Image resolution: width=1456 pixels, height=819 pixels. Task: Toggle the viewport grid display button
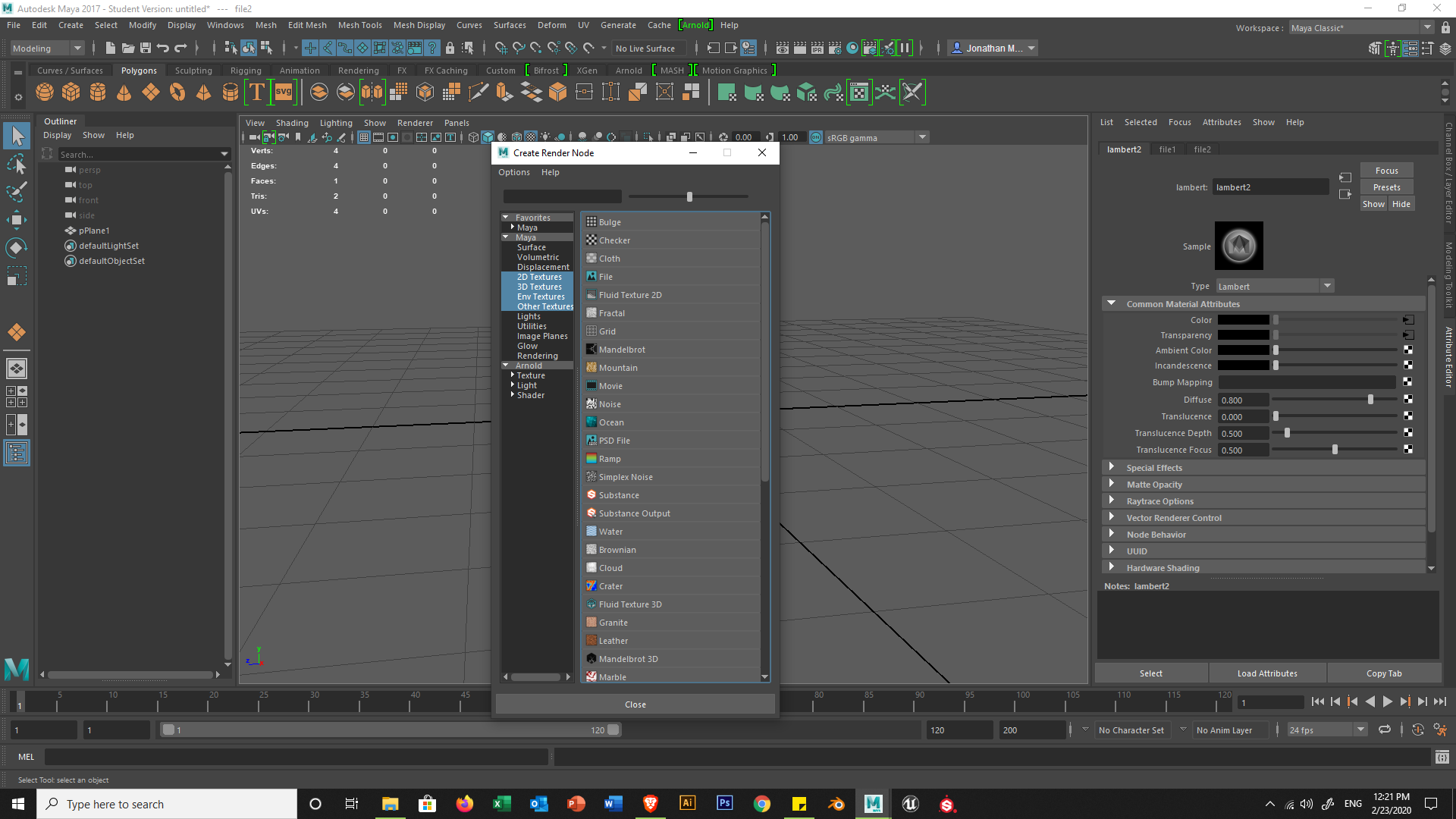point(364,137)
